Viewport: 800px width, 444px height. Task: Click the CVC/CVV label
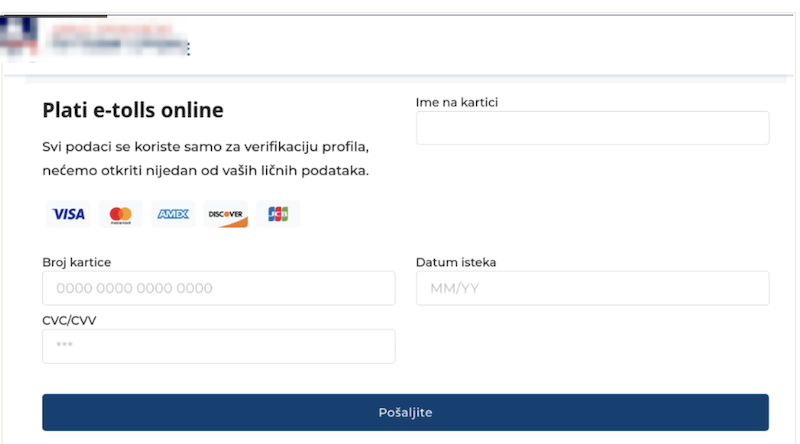[x=69, y=320]
